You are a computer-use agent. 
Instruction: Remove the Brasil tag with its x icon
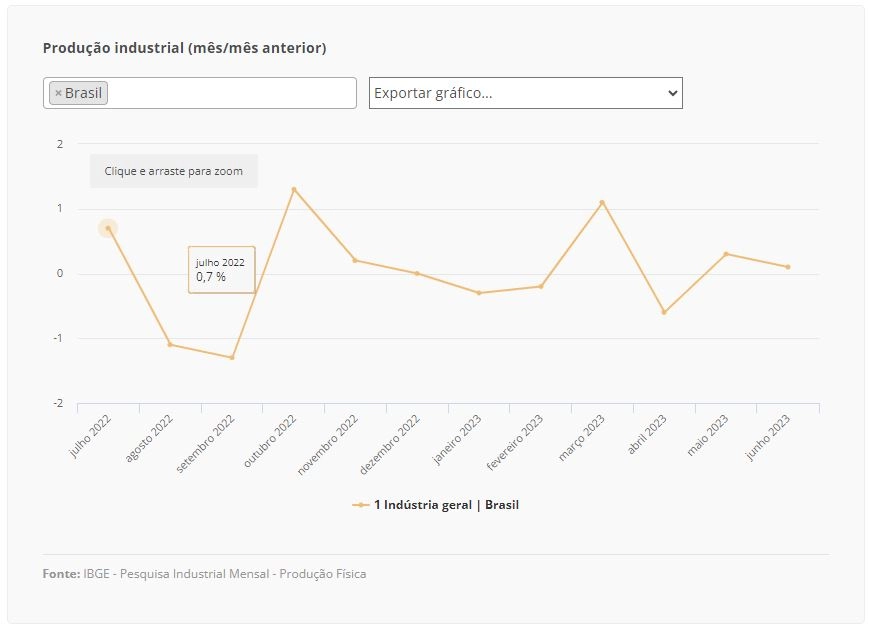click(x=58, y=93)
